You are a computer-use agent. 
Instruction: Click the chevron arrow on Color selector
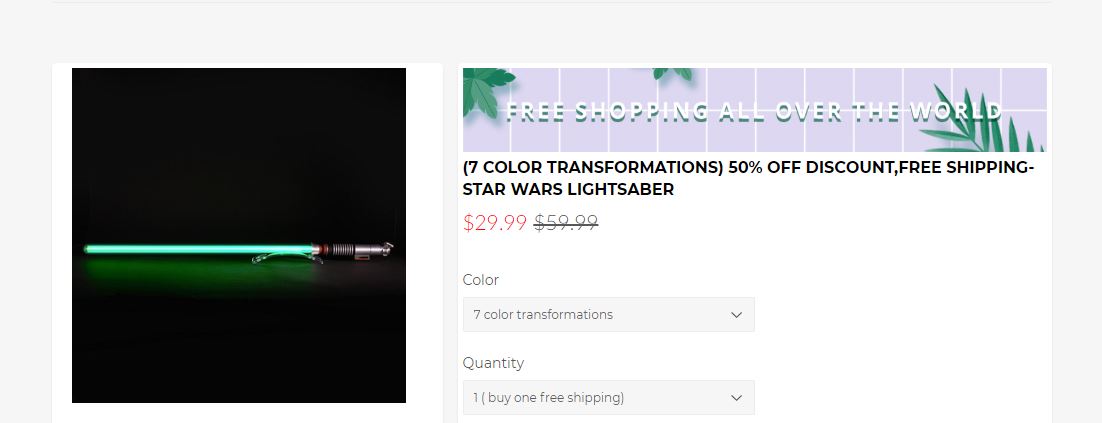click(736, 315)
